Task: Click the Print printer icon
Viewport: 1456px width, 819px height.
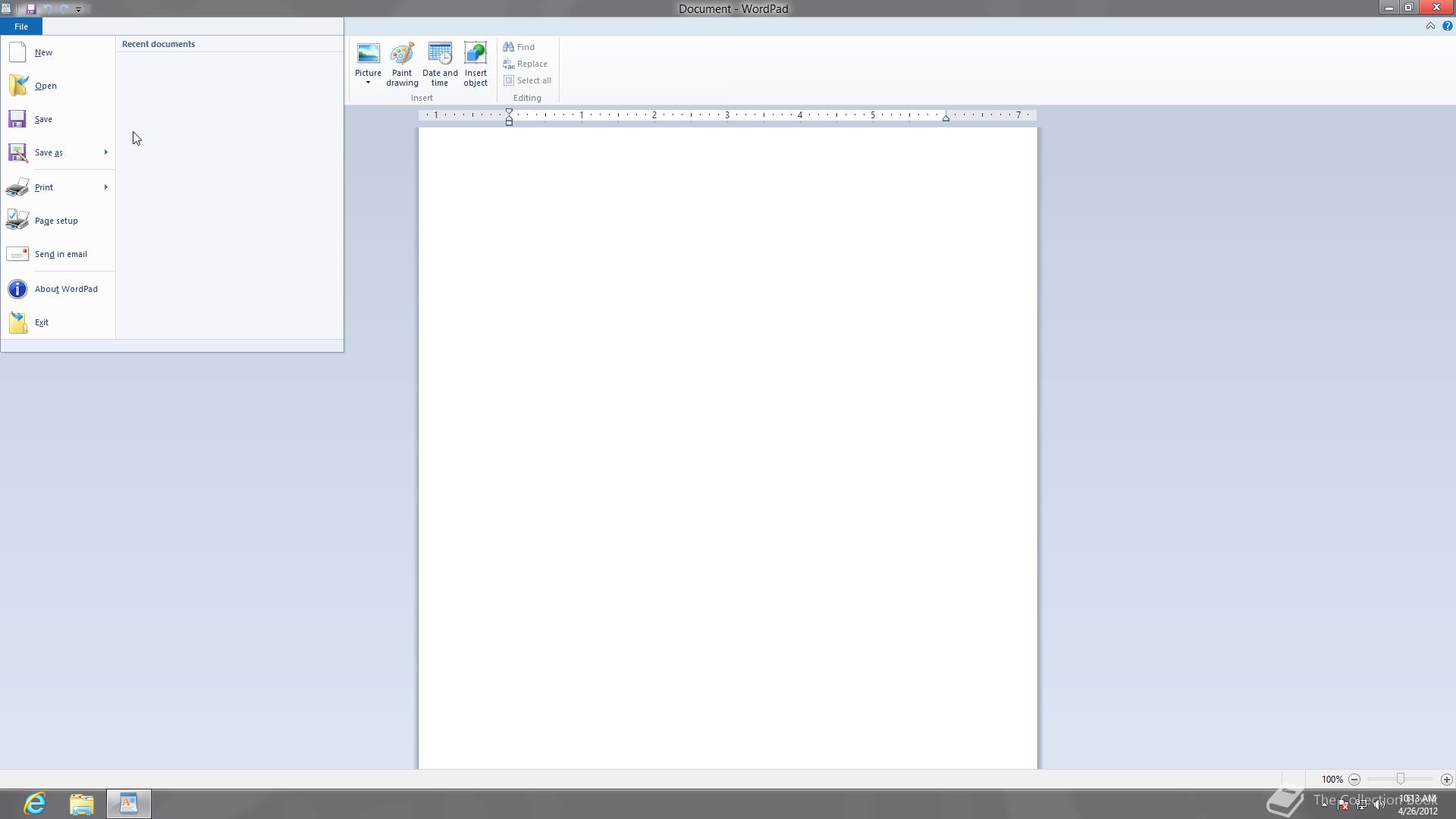Action: click(17, 187)
